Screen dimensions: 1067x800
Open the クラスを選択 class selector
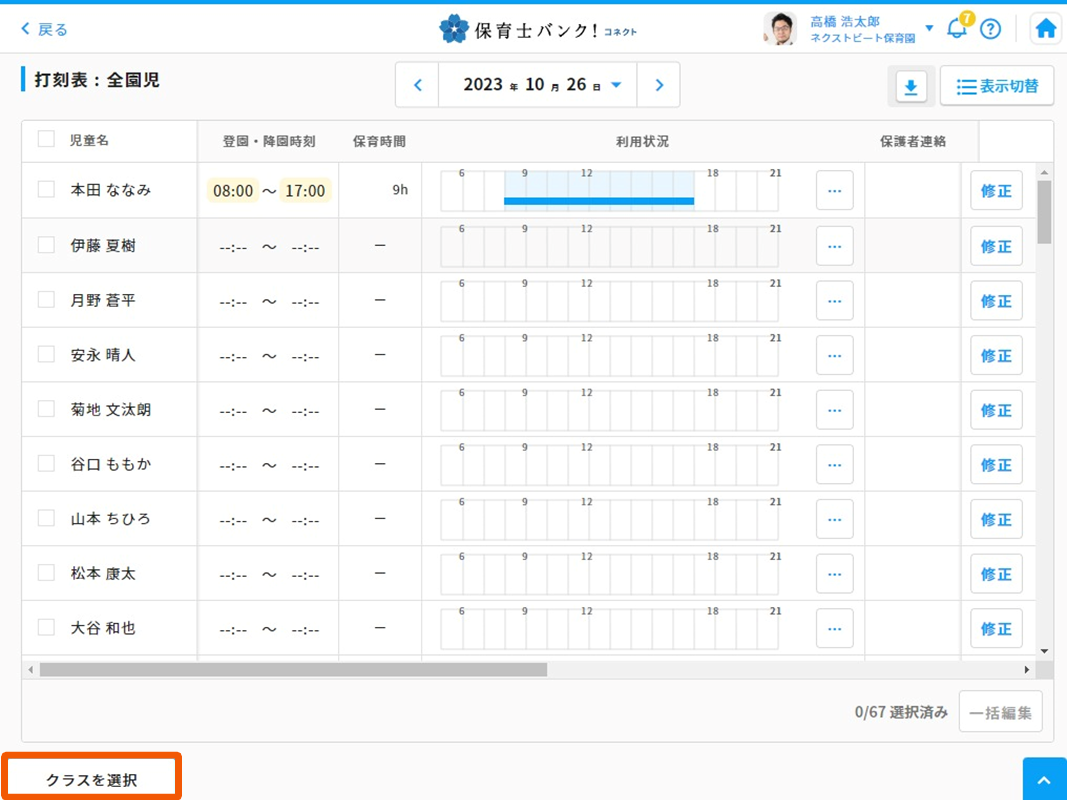point(92,779)
